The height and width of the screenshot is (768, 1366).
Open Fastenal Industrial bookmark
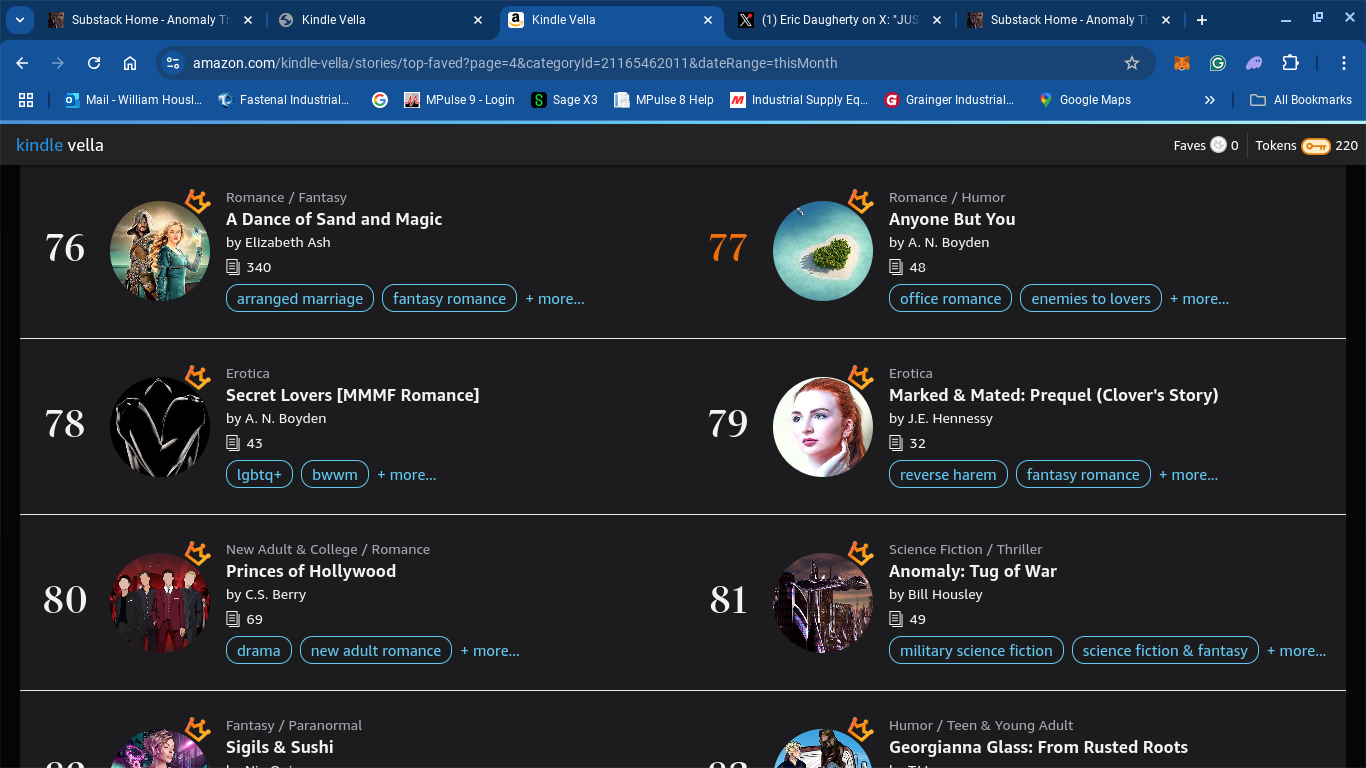(x=284, y=100)
